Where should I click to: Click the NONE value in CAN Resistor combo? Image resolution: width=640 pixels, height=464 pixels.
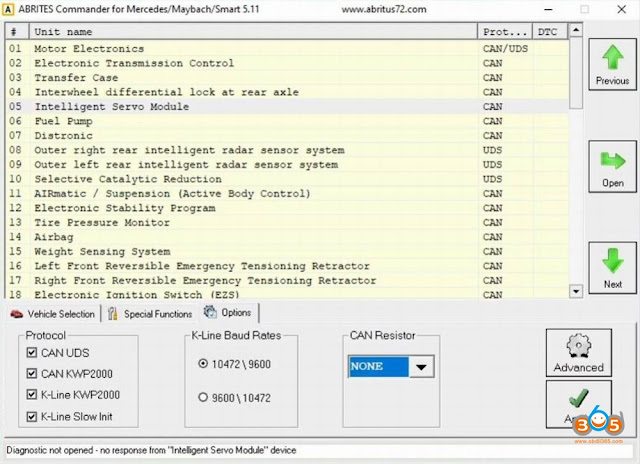[x=378, y=366]
